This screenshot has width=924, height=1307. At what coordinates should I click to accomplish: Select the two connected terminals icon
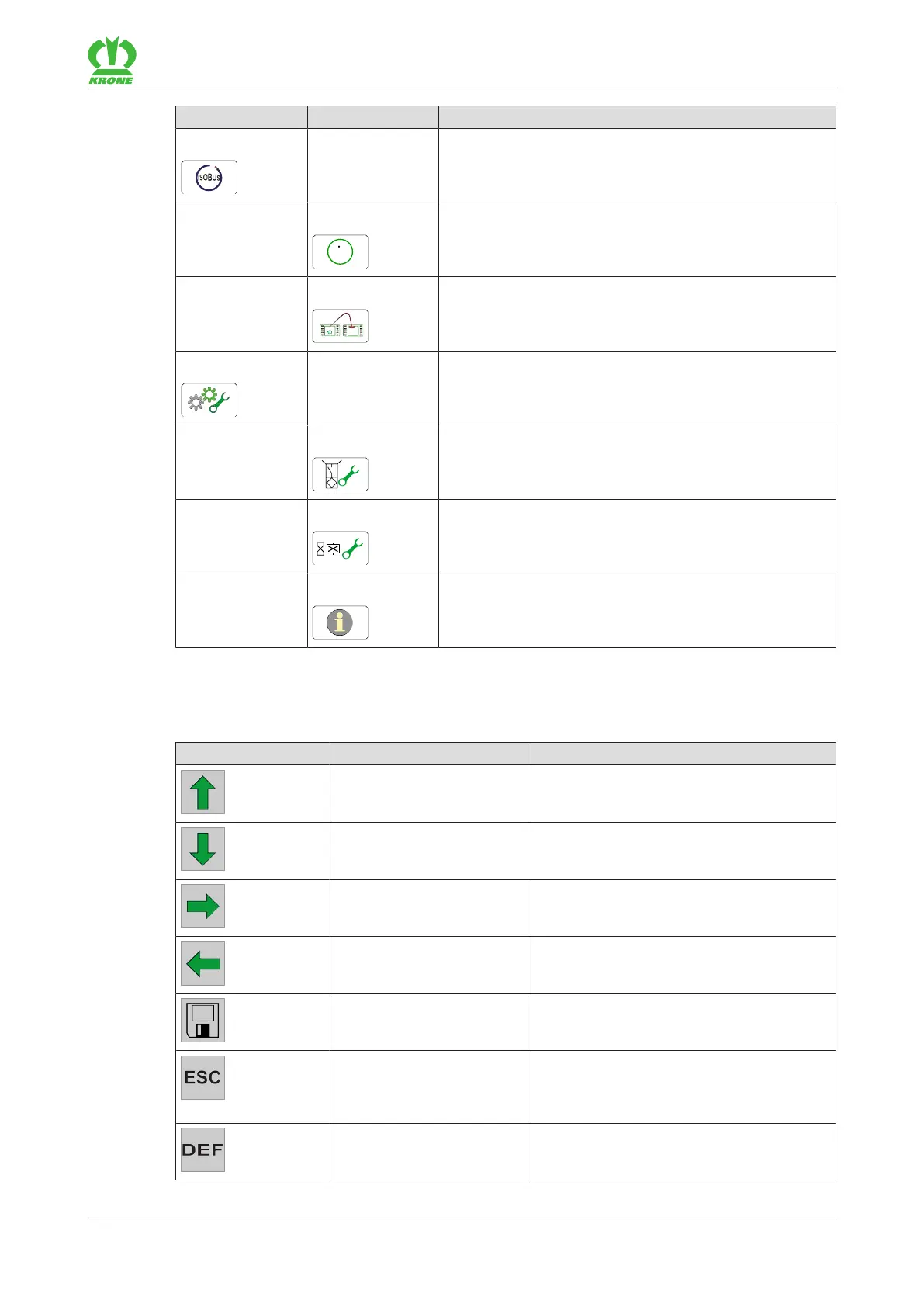(x=340, y=326)
